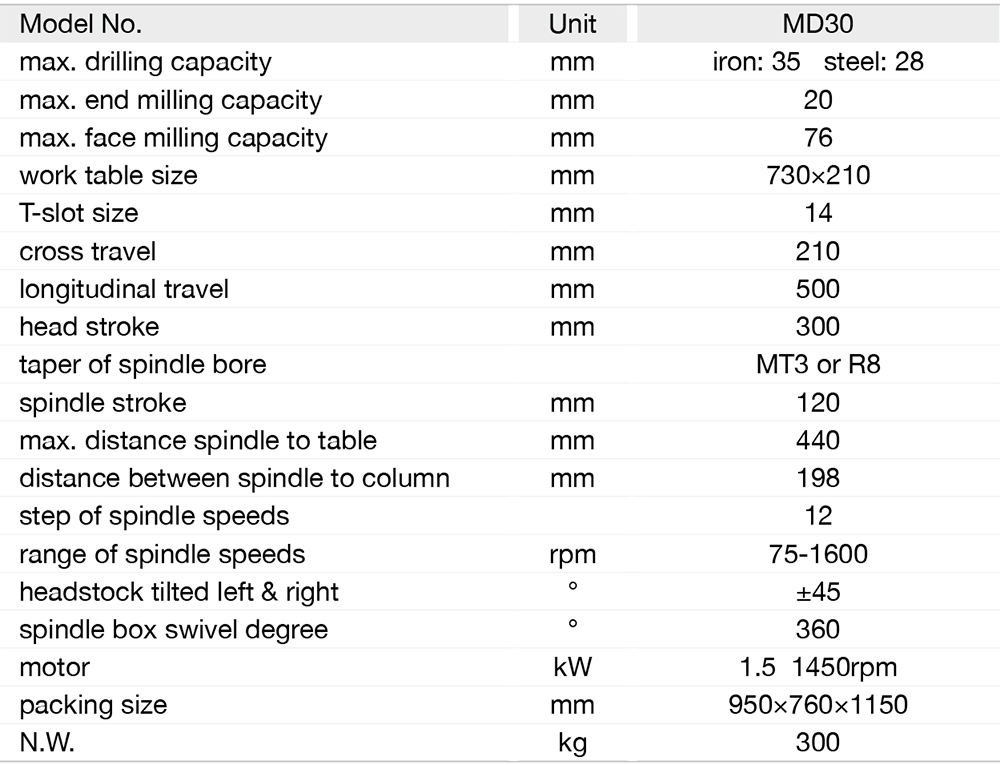Screen dimensions: 1000x765
Task: Select the 'rpm' unit cell
Action: point(572,554)
